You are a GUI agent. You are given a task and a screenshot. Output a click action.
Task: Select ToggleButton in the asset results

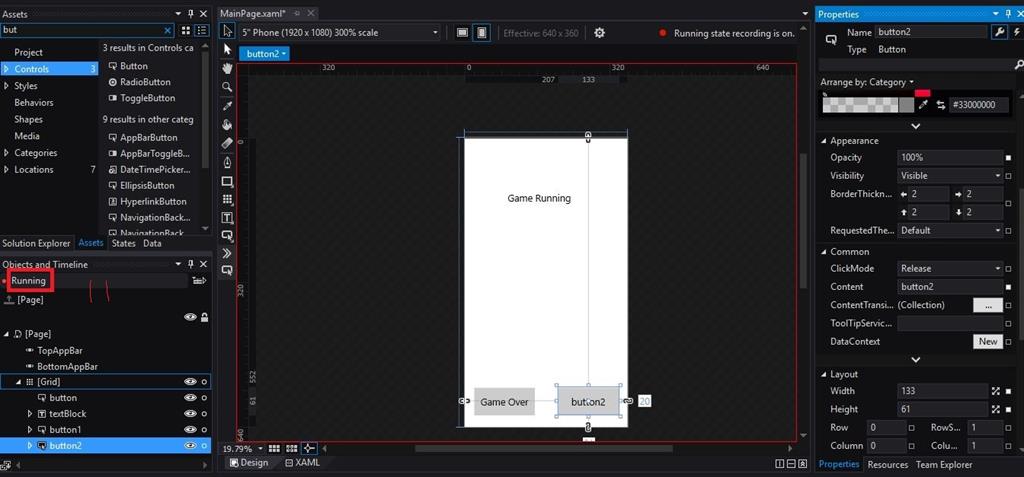(x=147, y=98)
